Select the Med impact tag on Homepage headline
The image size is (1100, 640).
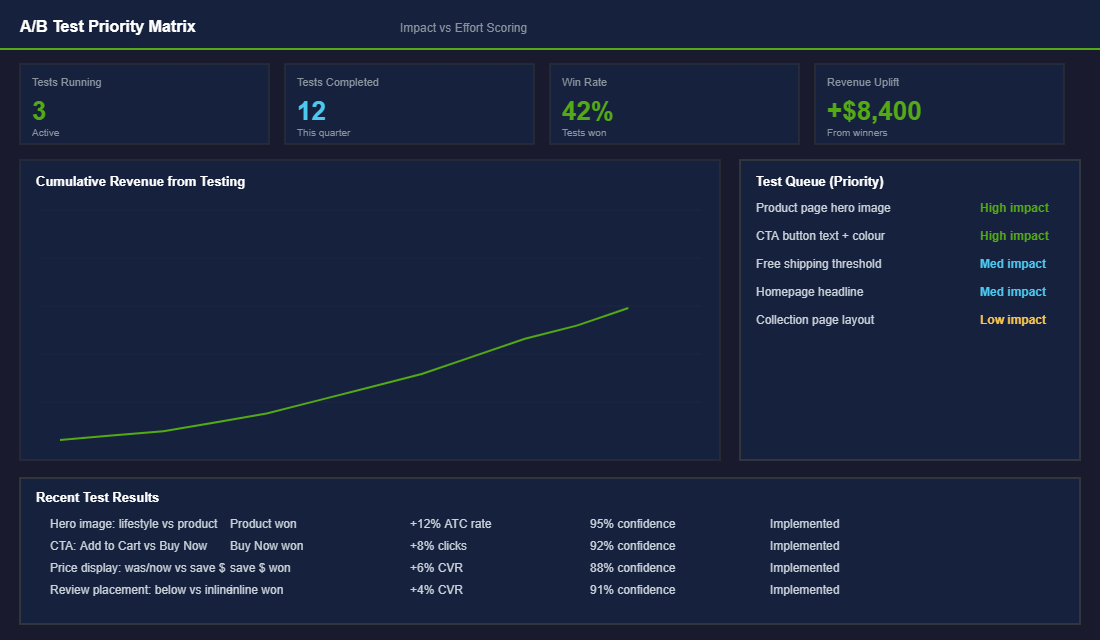point(1013,291)
